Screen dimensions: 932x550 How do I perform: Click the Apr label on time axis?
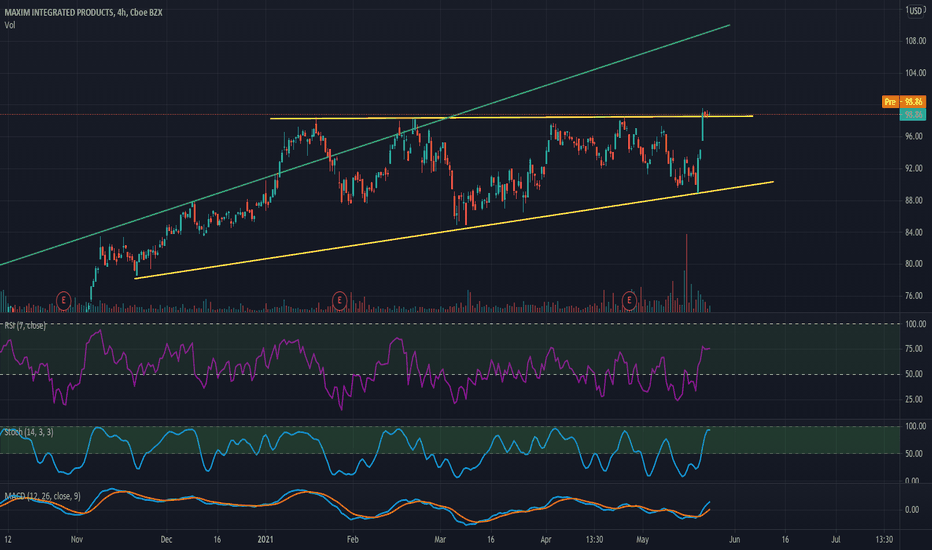pos(546,539)
